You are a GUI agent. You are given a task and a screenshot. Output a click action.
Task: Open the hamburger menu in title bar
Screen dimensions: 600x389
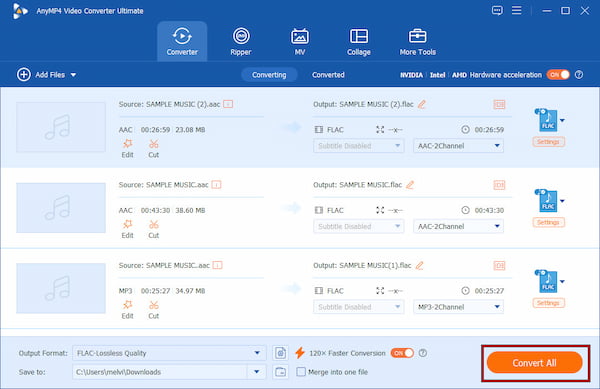coord(517,10)
